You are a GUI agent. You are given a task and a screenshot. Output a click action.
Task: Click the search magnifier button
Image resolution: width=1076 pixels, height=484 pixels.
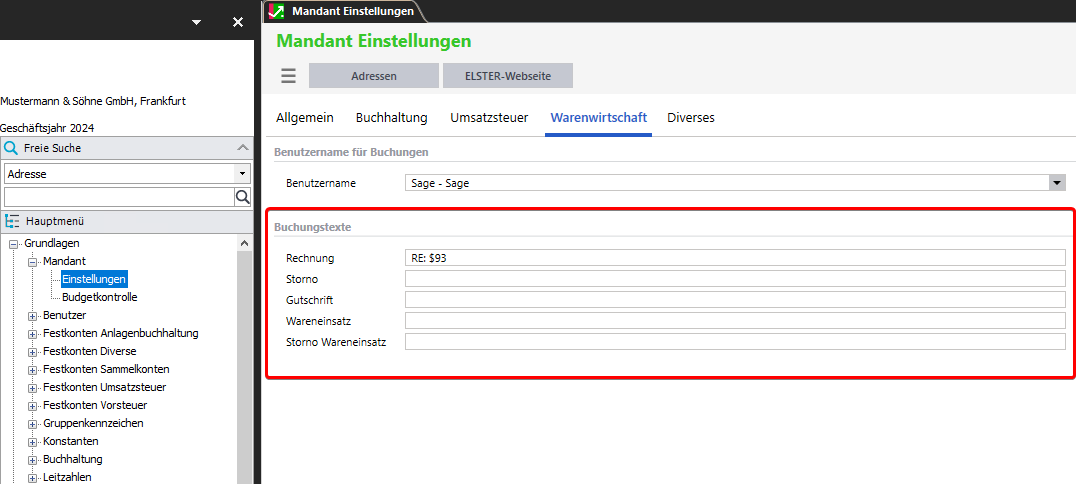point(242,197)
